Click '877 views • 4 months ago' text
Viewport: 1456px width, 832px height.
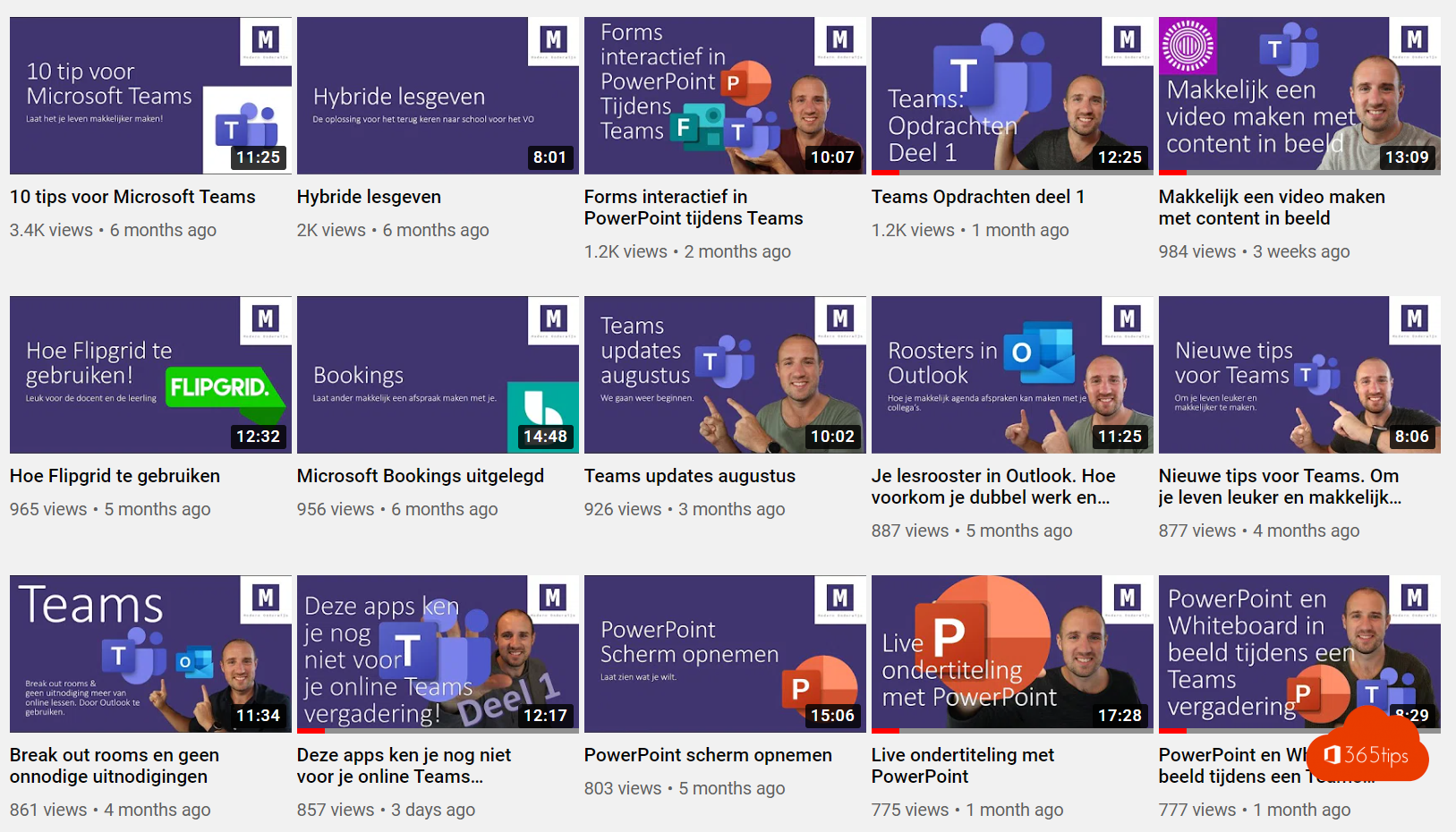click(x=1259, y=531)
